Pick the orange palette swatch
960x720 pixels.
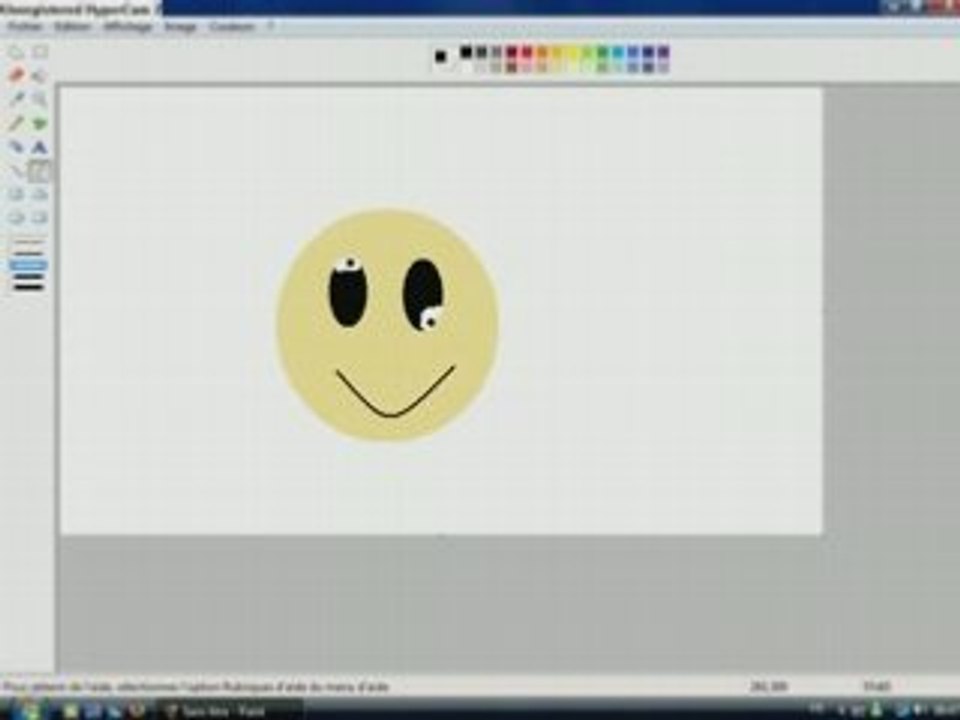click(542, 52)
